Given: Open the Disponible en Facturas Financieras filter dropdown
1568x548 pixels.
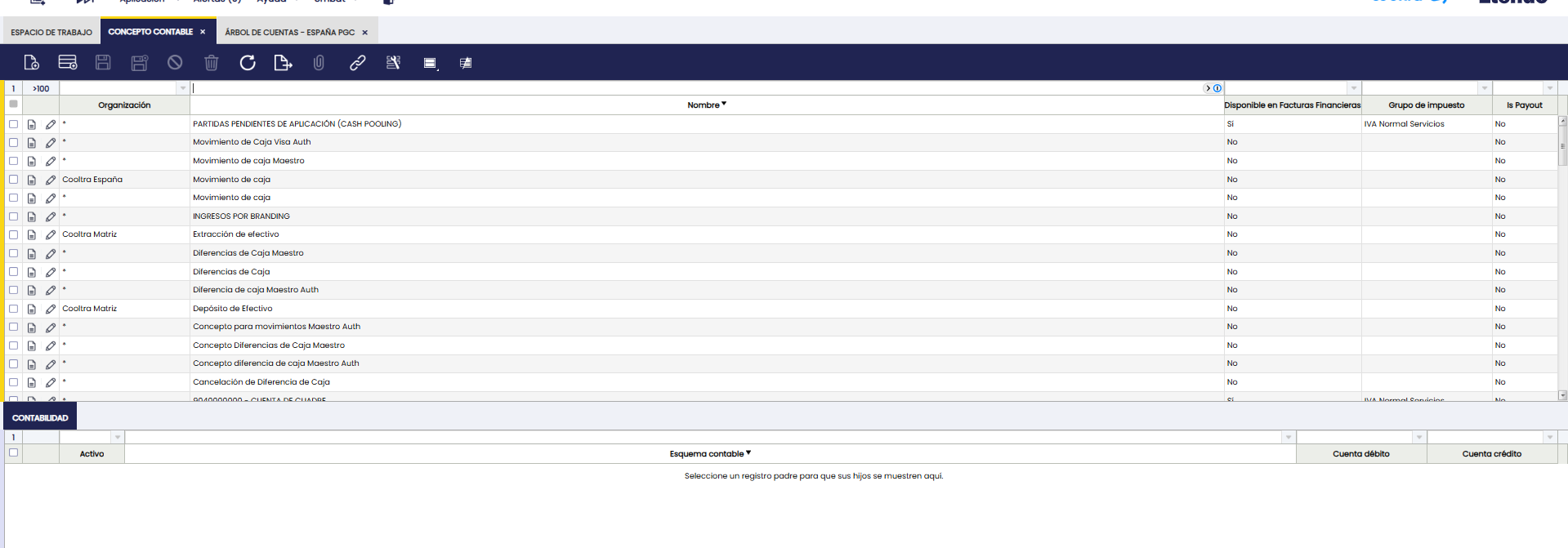Looking at the screenshot, I should (1353, 88).
